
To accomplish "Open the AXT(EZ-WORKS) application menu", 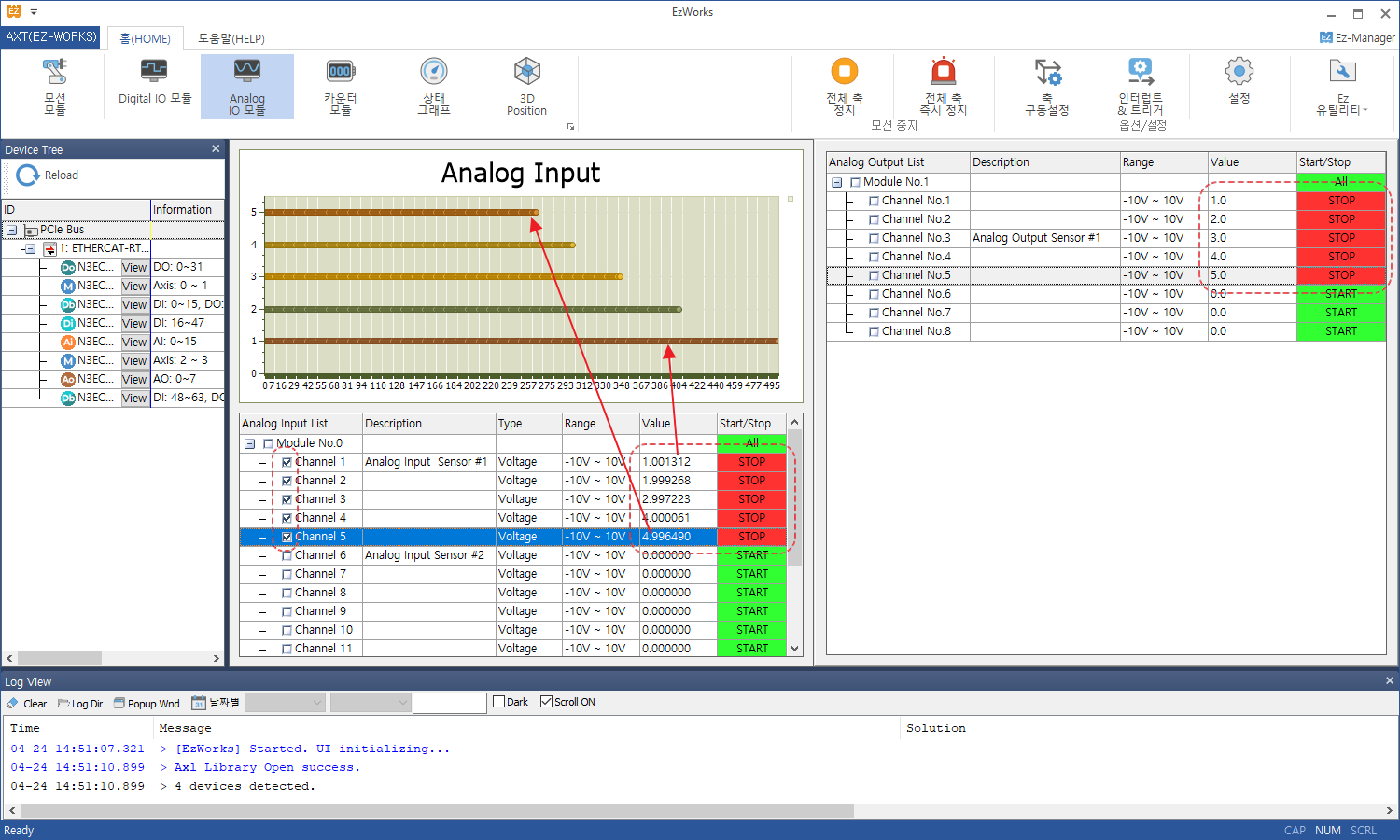I will (50, 37).
